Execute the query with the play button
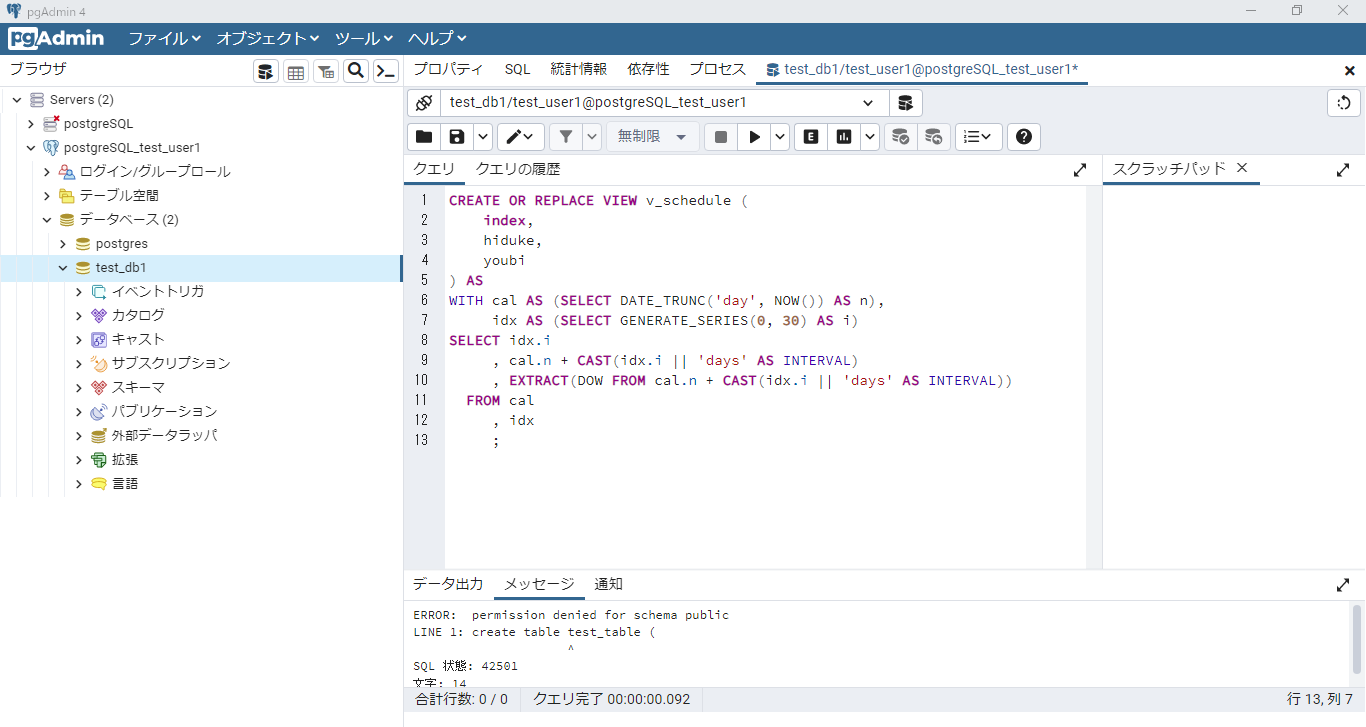This screenshot has width=1366, height=727. [754, 137]
